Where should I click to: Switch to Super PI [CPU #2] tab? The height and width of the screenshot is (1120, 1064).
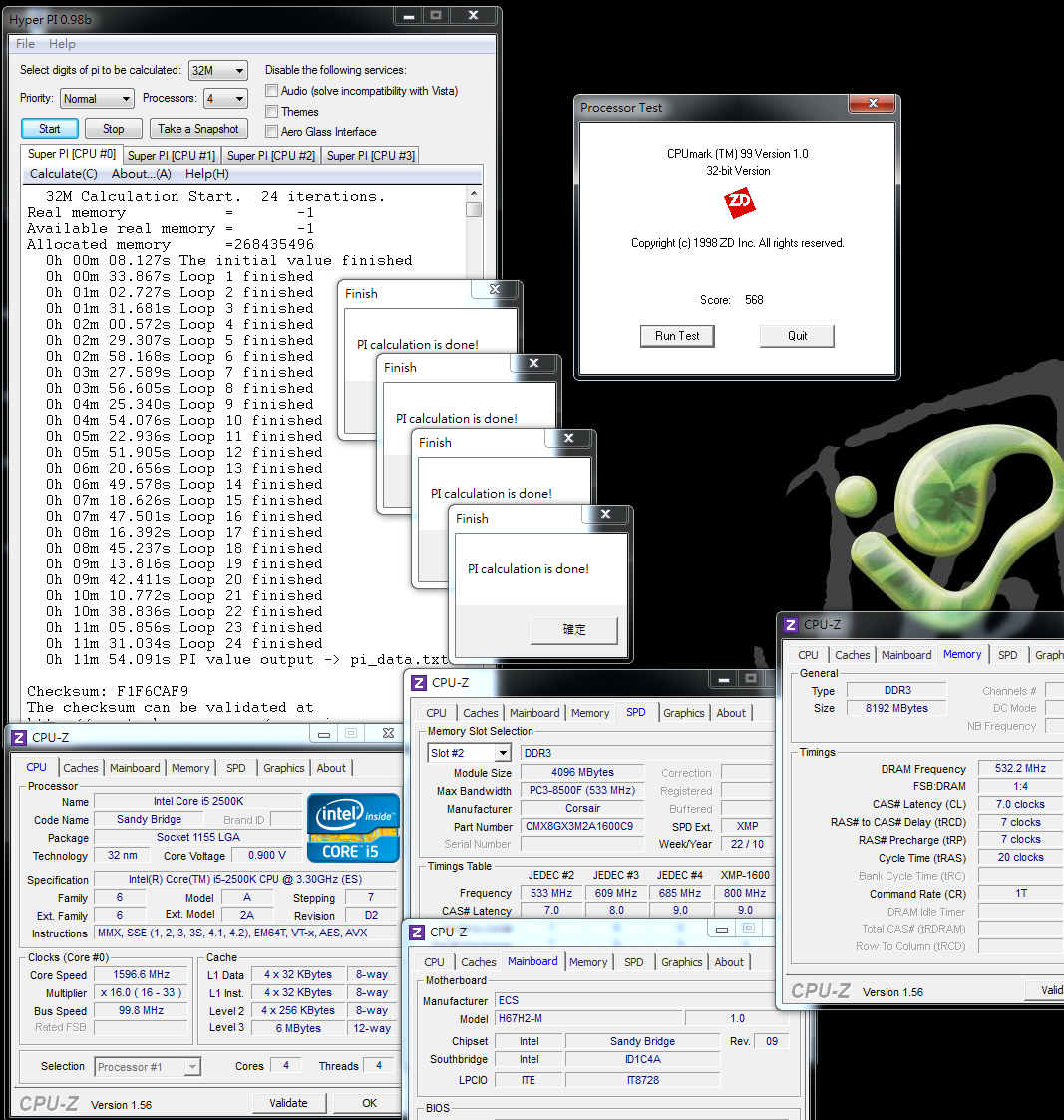click(270, 155)
